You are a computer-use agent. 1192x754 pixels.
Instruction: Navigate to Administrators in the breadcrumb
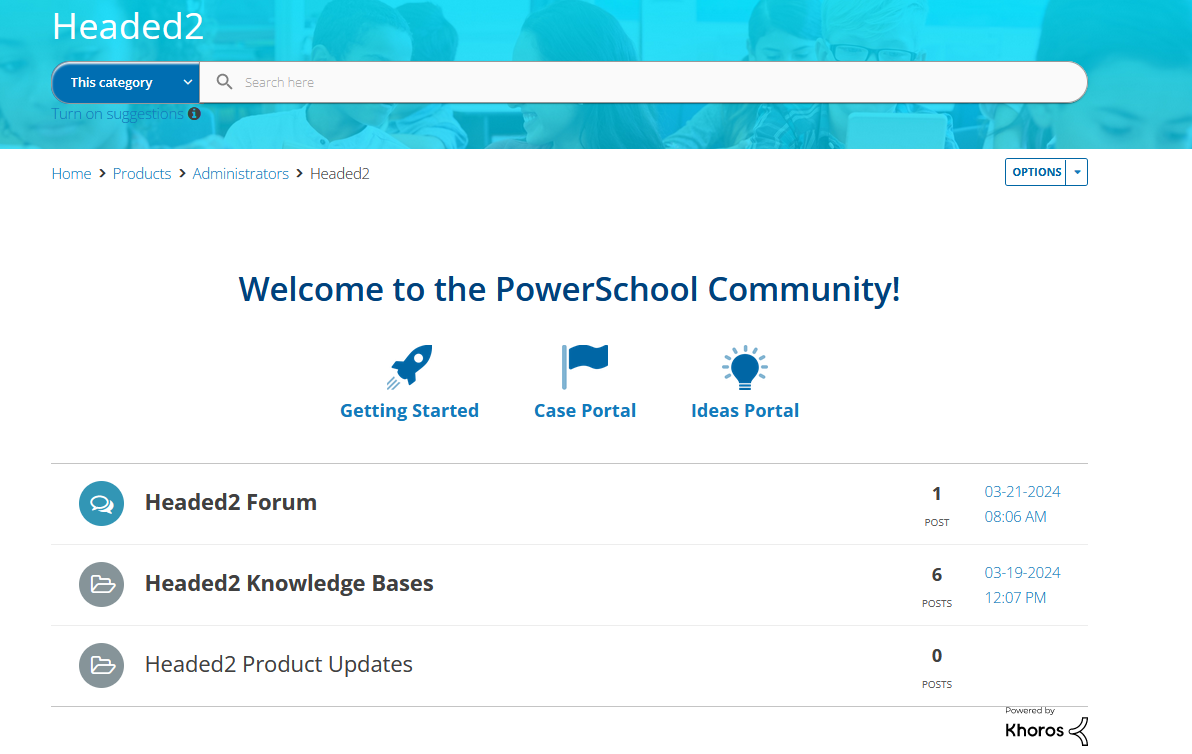coord(240,173)
